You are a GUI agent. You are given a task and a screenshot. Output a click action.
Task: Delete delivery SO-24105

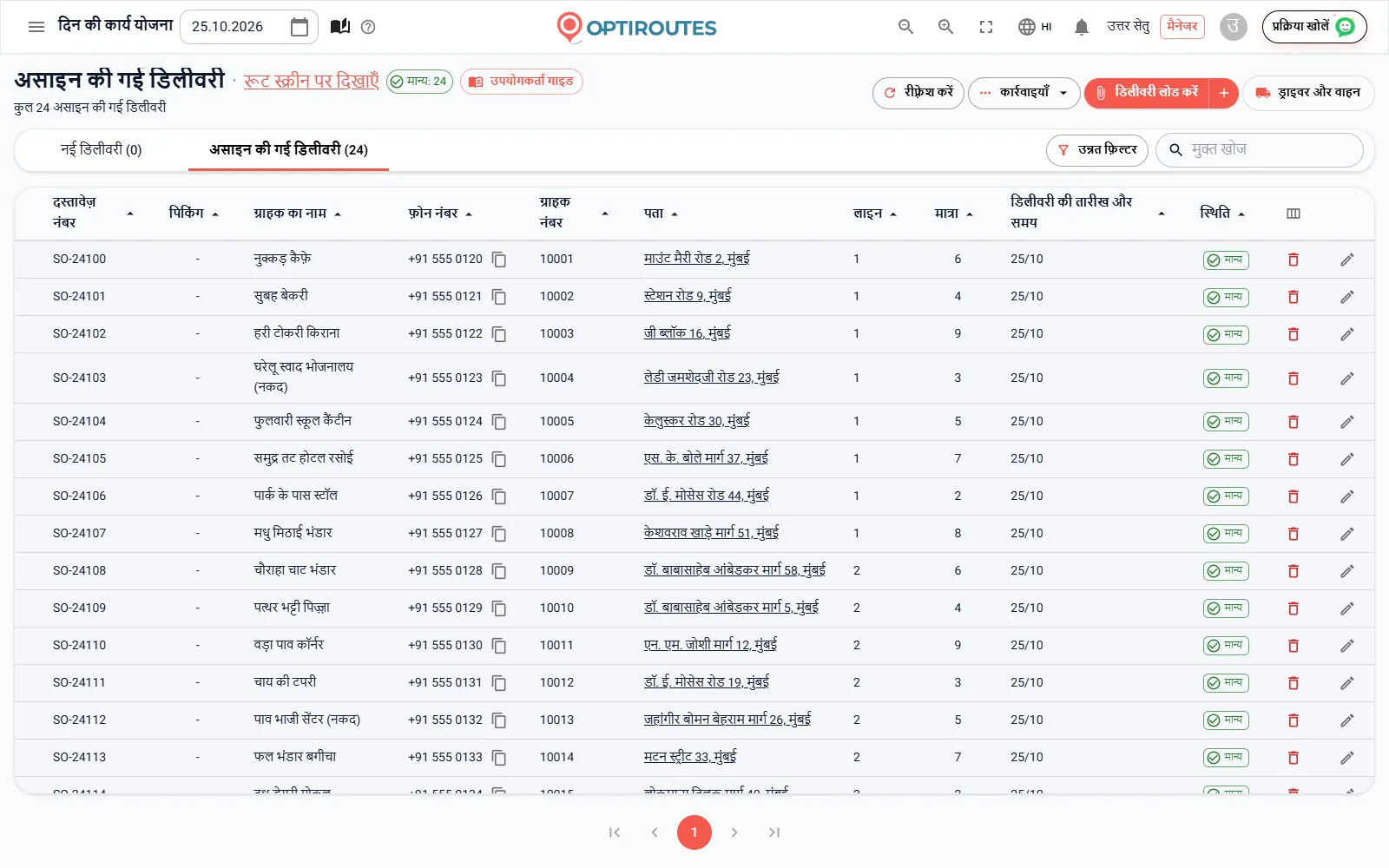1294,459
